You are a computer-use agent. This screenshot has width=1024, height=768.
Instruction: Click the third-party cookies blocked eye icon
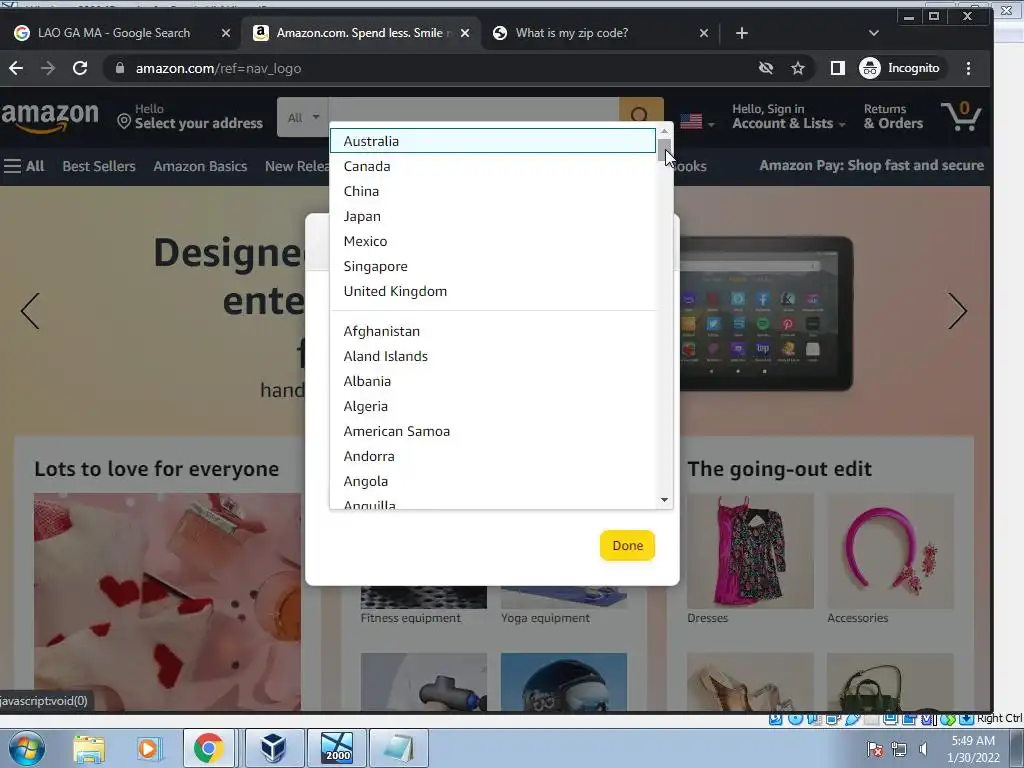pyautogui.click(x=766, y=68)
